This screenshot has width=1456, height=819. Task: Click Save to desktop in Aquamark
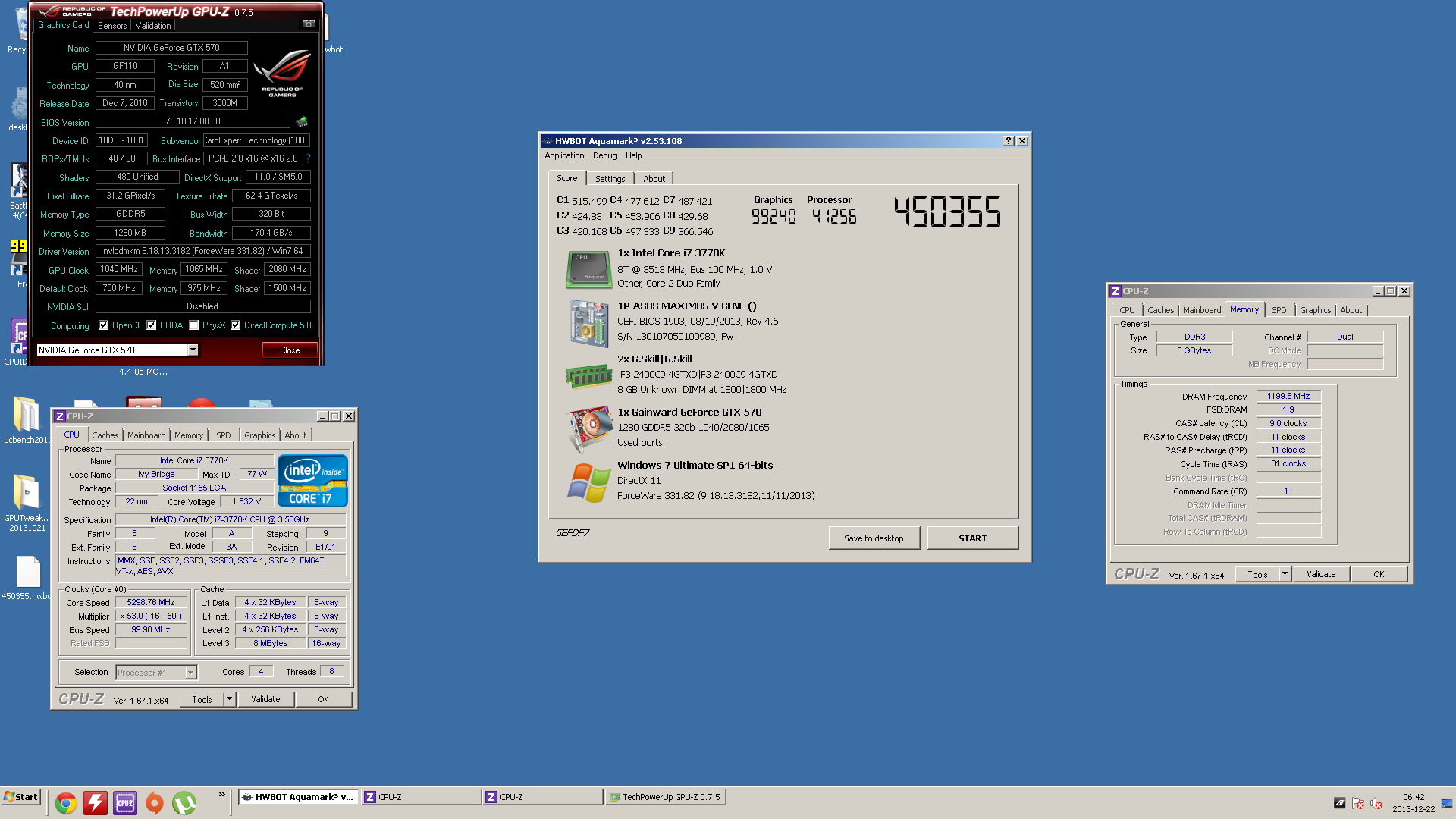(874, 538)
